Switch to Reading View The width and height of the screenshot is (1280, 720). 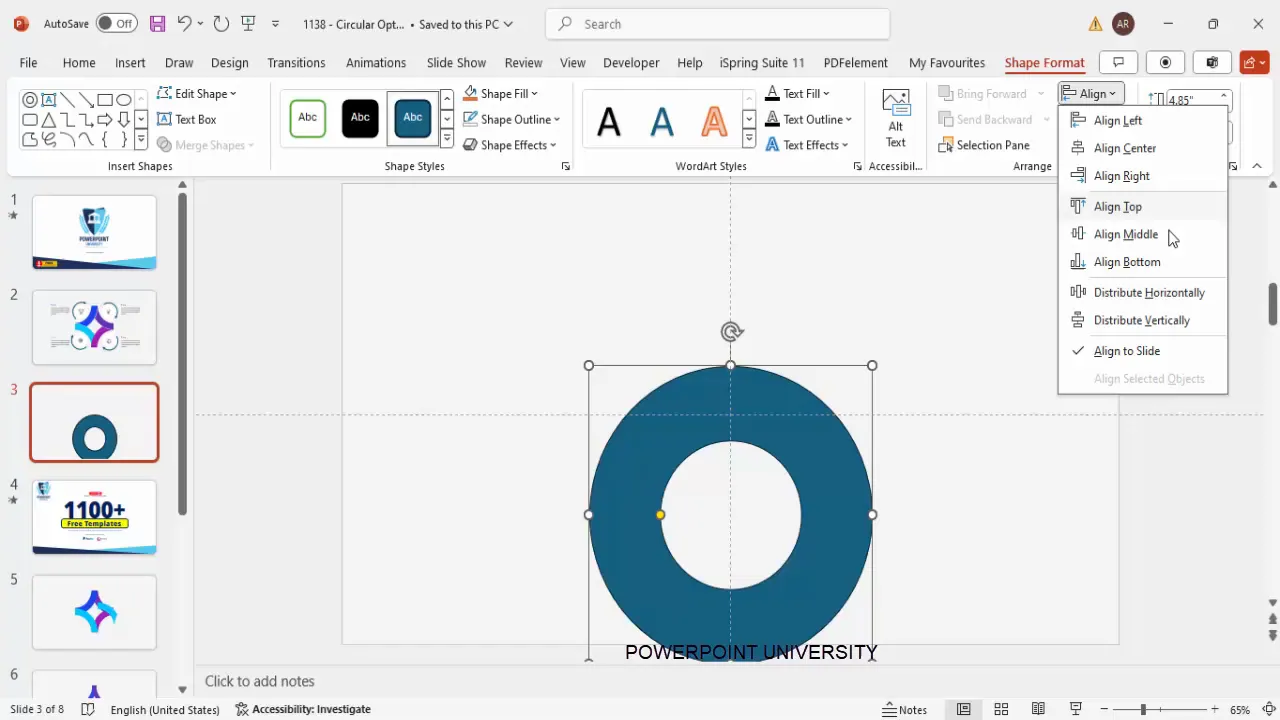[x=1039, y=709]
